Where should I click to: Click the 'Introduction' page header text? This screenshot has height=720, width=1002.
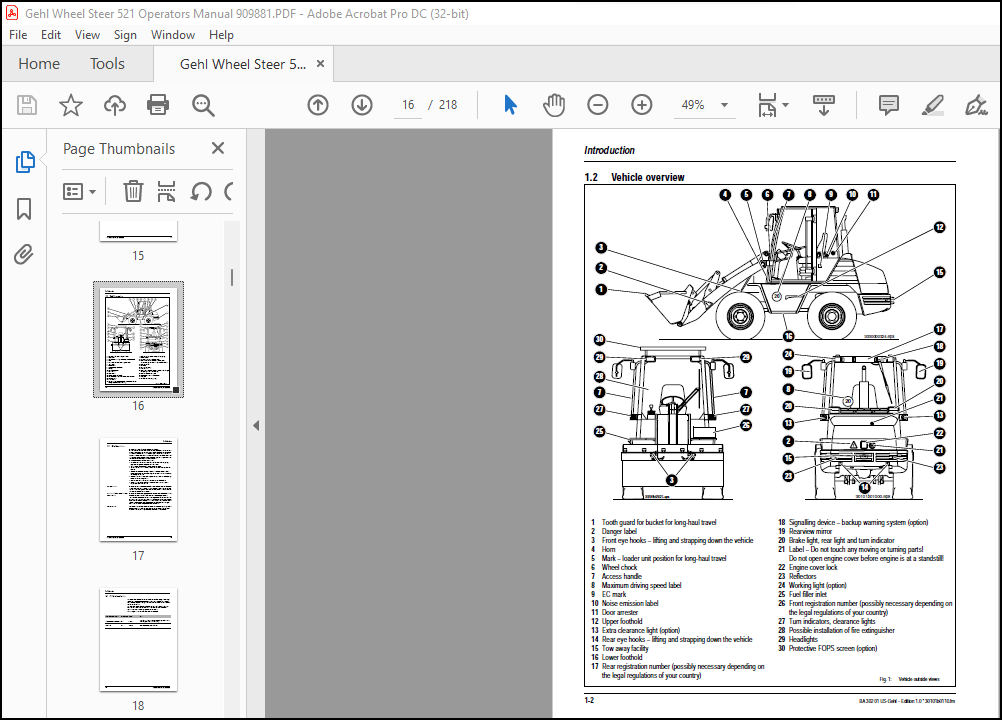[x=609, y=150]
